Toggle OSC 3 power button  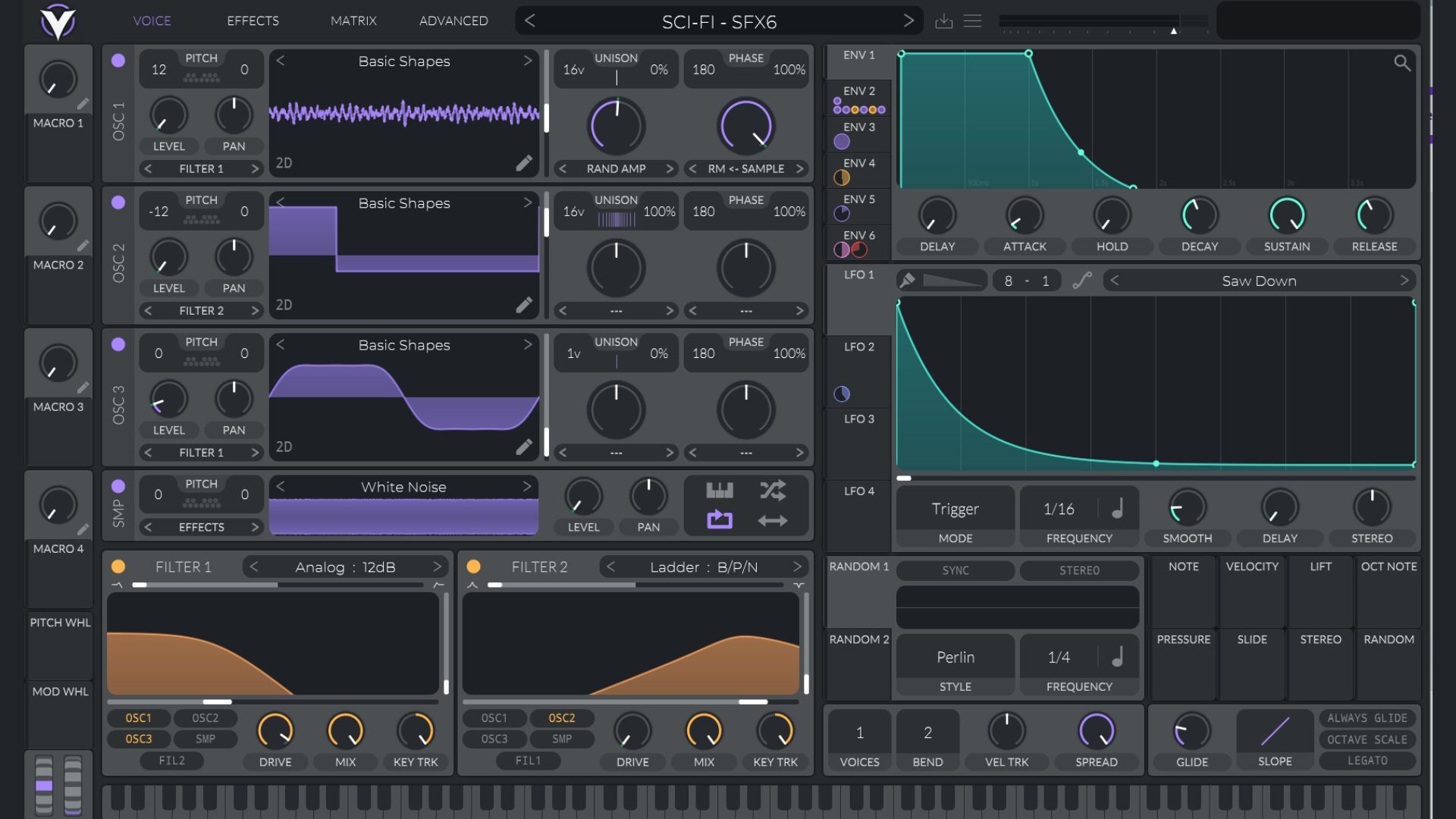tap(118, 344)
